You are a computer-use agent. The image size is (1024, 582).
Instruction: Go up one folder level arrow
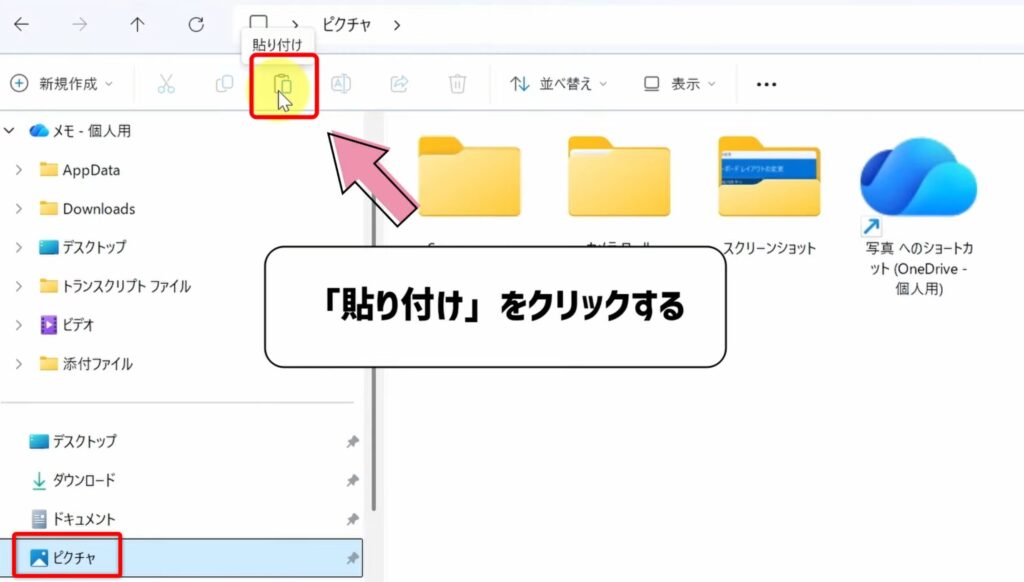click(138, 25)
